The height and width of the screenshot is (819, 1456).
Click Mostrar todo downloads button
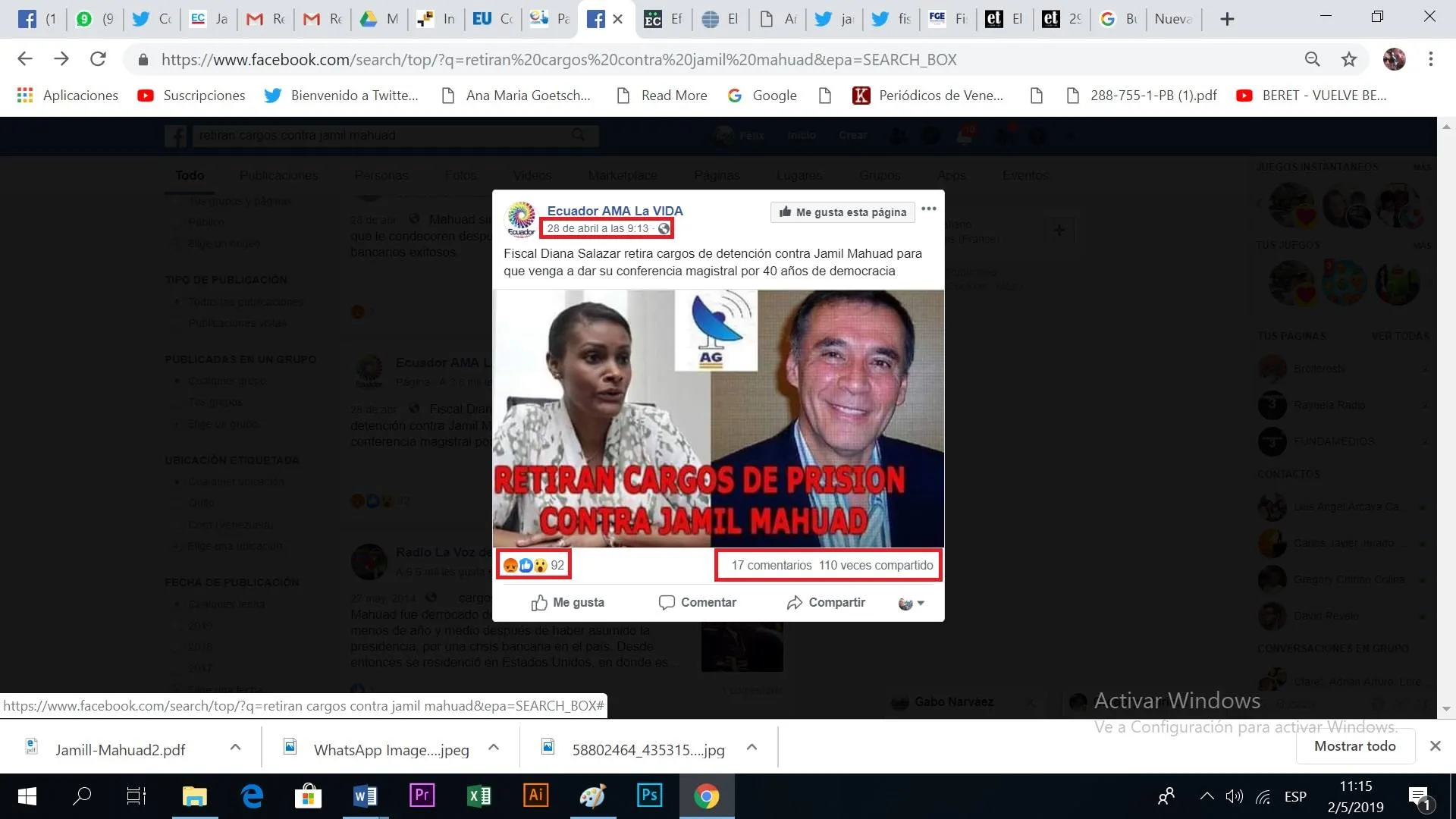[x=1354, y=746]
